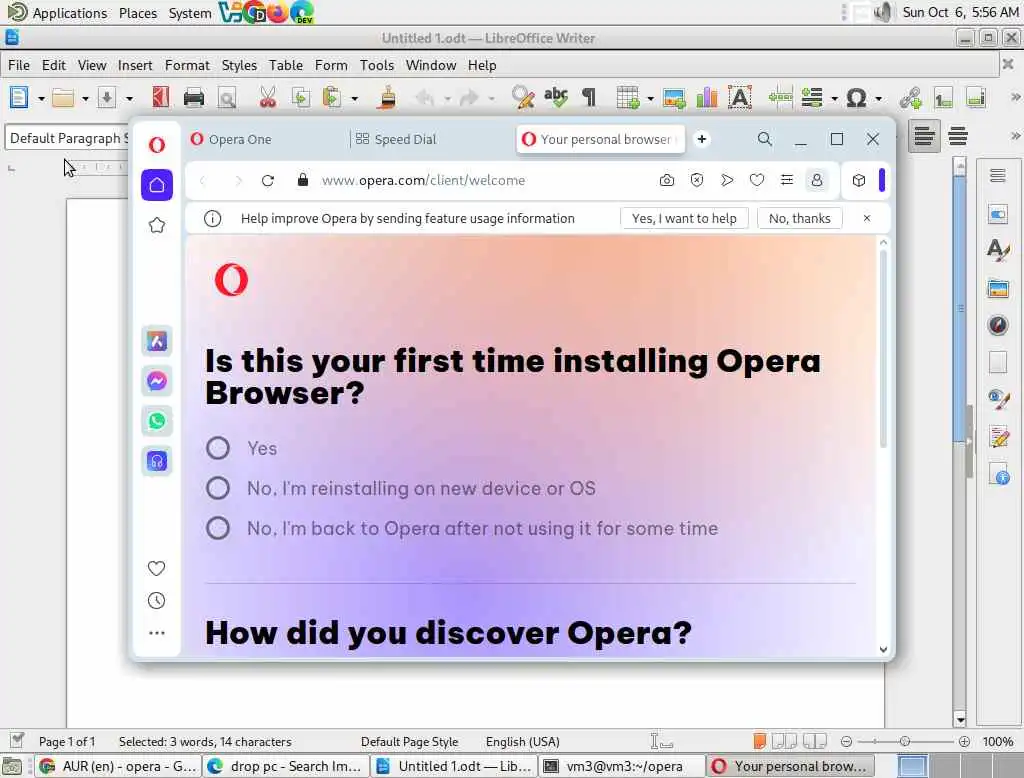
Task: Open the Insert menu in Writer
Action: (x=135, y=65)
